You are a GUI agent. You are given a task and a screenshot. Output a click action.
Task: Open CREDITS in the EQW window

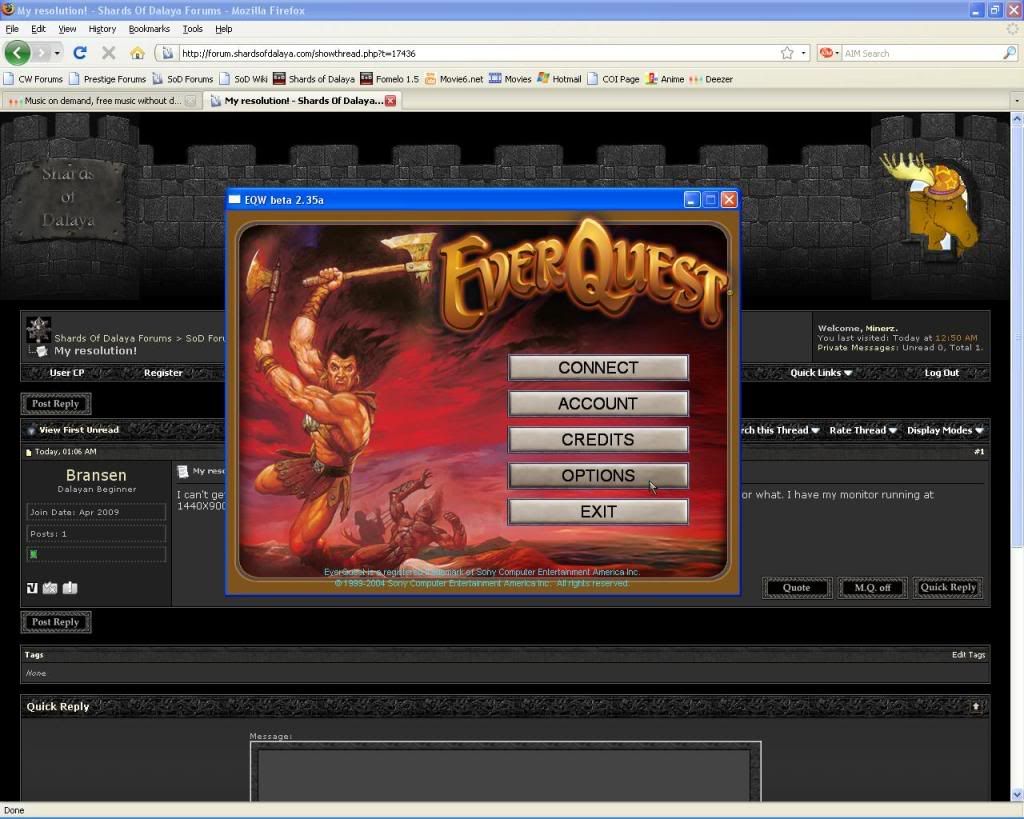[x=598, y=440]
